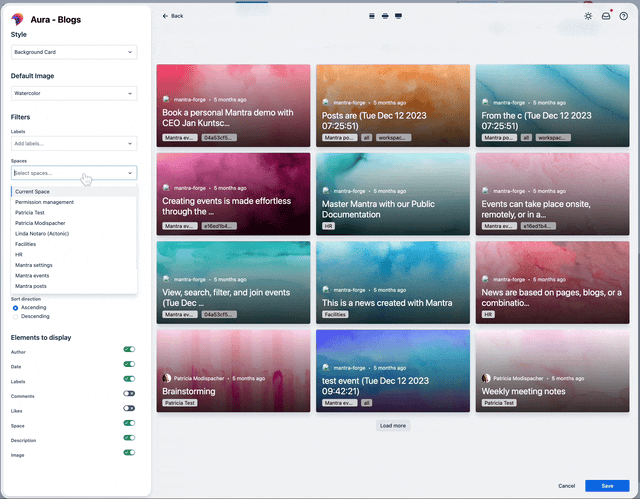The image size is (640, 499).
Task: Open the inbox notifications icon
Action: [x=606, y=16]
